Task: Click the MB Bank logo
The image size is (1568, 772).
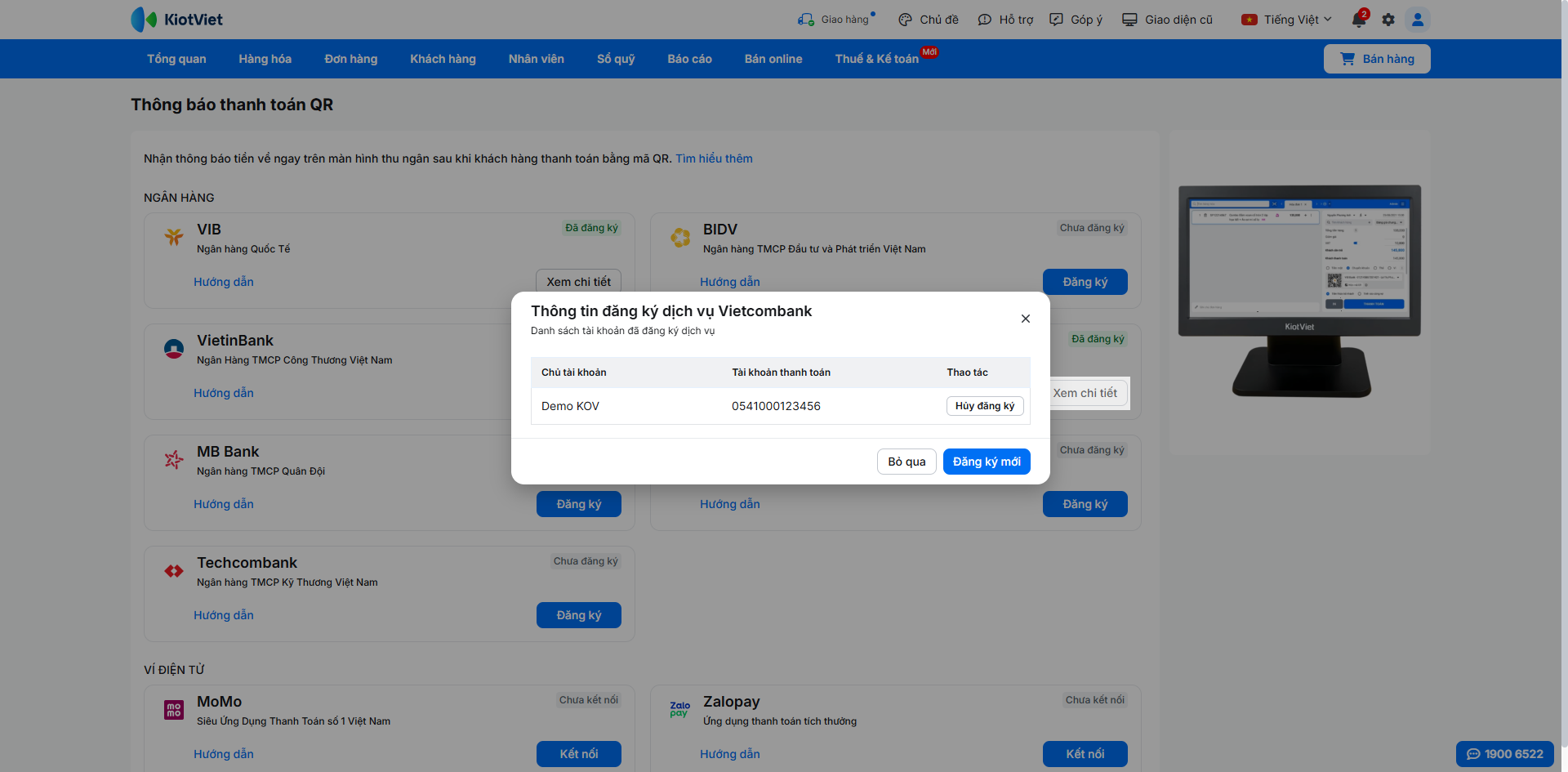Action: pyautogui.click(x=174, y=460)
